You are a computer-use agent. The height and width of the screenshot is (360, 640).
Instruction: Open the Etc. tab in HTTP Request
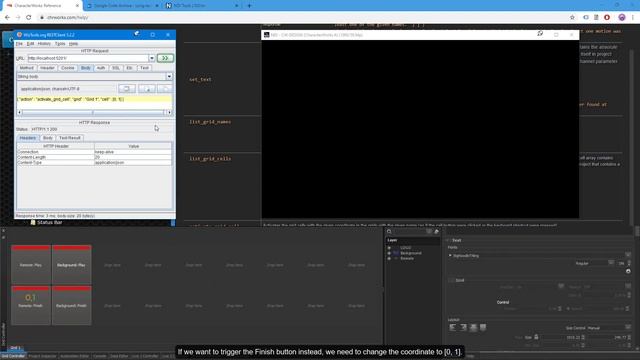(129, 68)
